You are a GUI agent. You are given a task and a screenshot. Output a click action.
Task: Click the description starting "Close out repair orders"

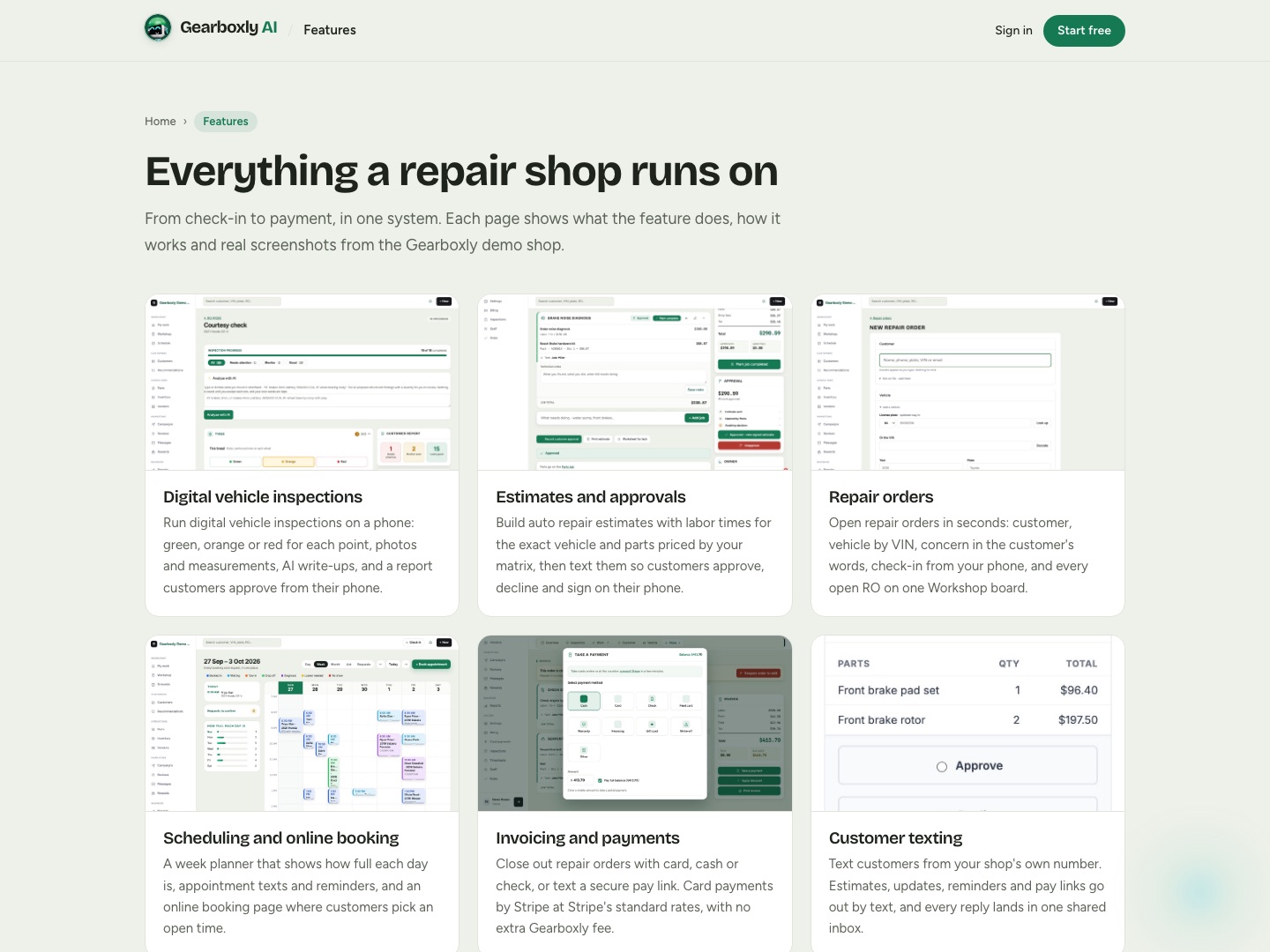tap(634, 896)
